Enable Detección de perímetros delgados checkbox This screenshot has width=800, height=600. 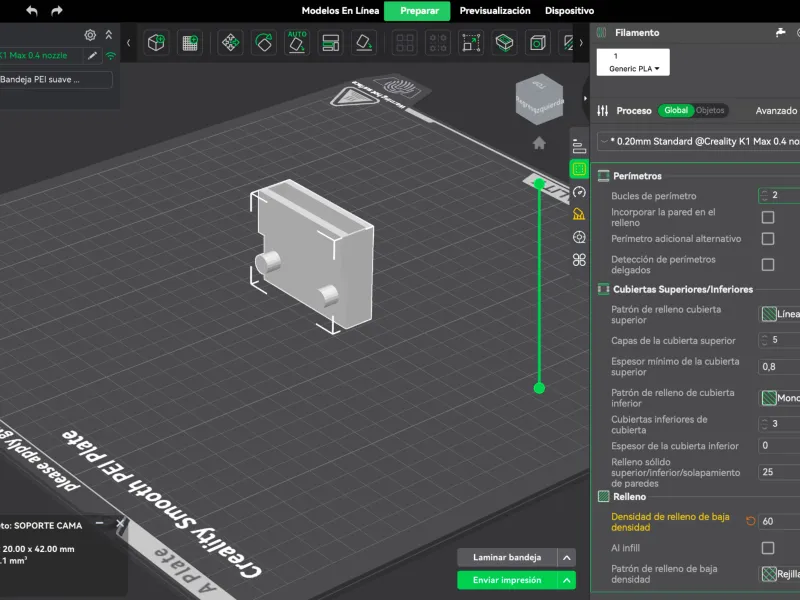click(x=767, y=265)
